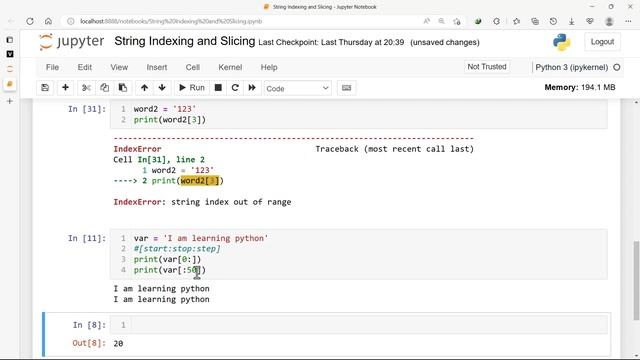Click the IndexError string index out of range message
Viewport: 640px width, 360px height.
pos(202,202)
